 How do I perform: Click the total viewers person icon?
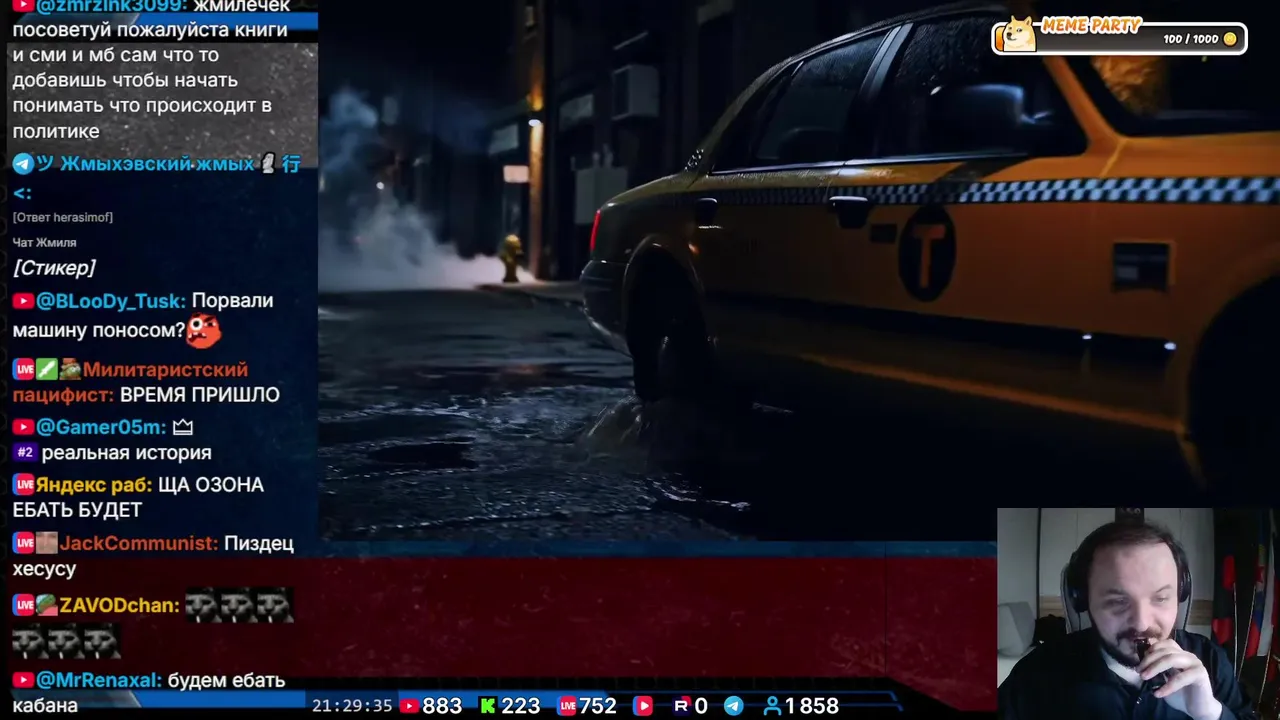click(x=771, y=706)
